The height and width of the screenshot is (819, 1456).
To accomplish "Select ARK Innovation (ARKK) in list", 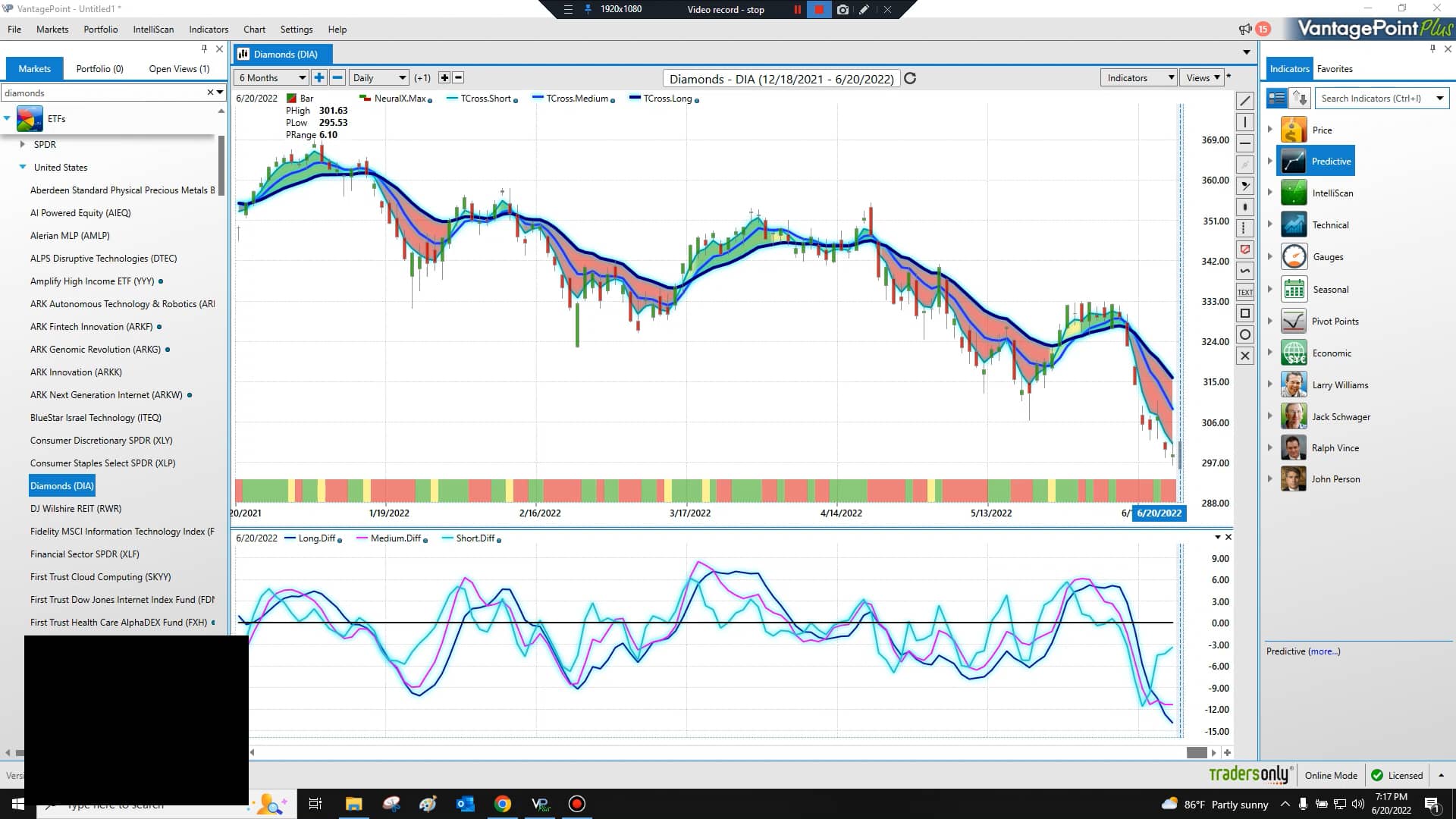I will (x=76, y=372).
